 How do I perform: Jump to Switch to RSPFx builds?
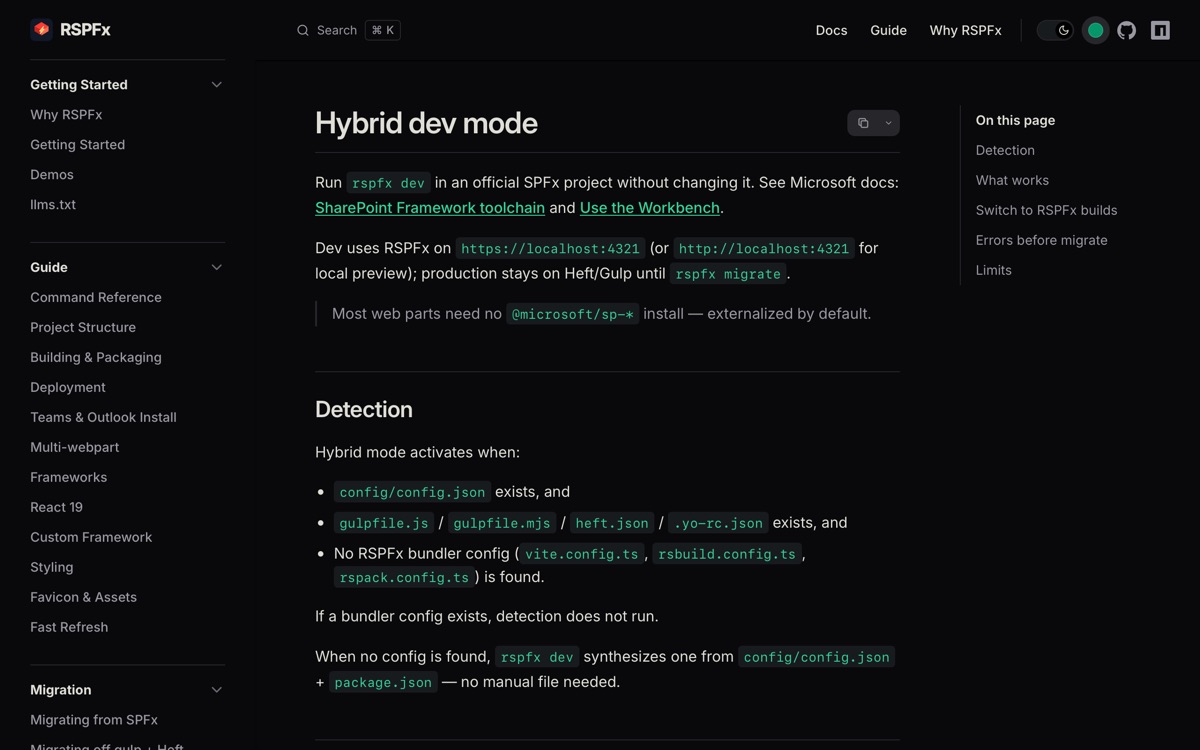click(1046, 210)
